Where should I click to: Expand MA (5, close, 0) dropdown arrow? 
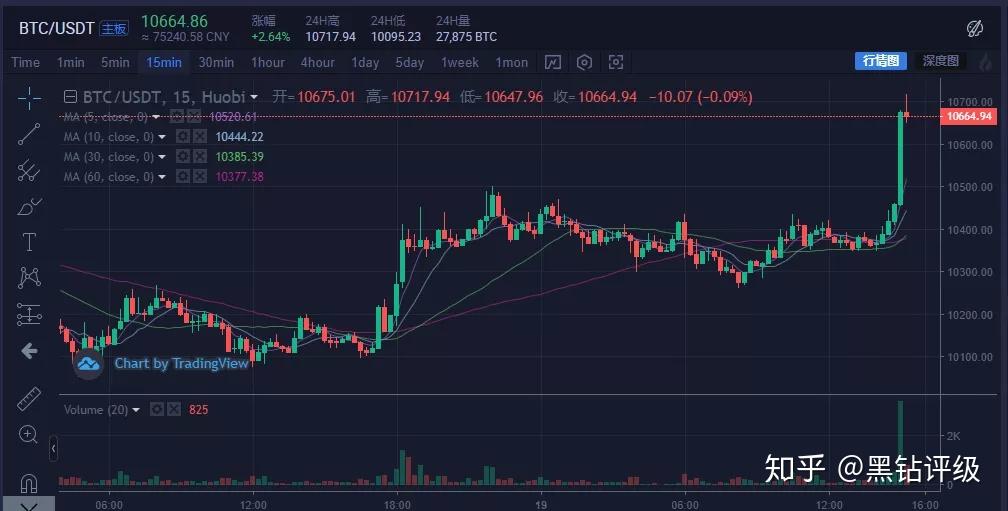pos(156,117)
